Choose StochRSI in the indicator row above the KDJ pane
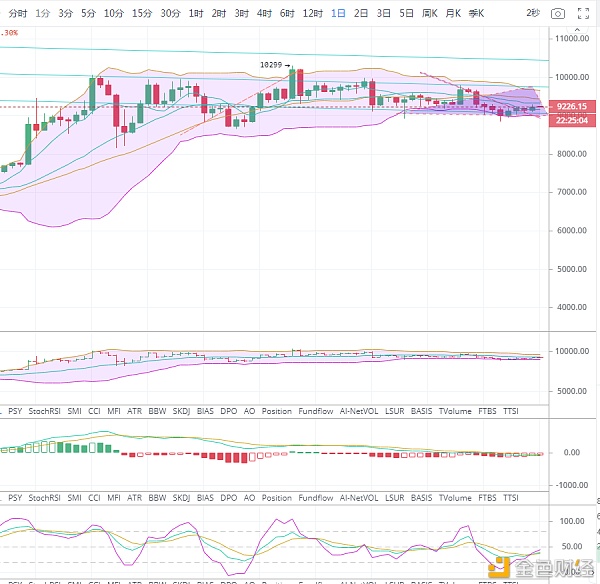The image size is (600, 584). [44, 498]
